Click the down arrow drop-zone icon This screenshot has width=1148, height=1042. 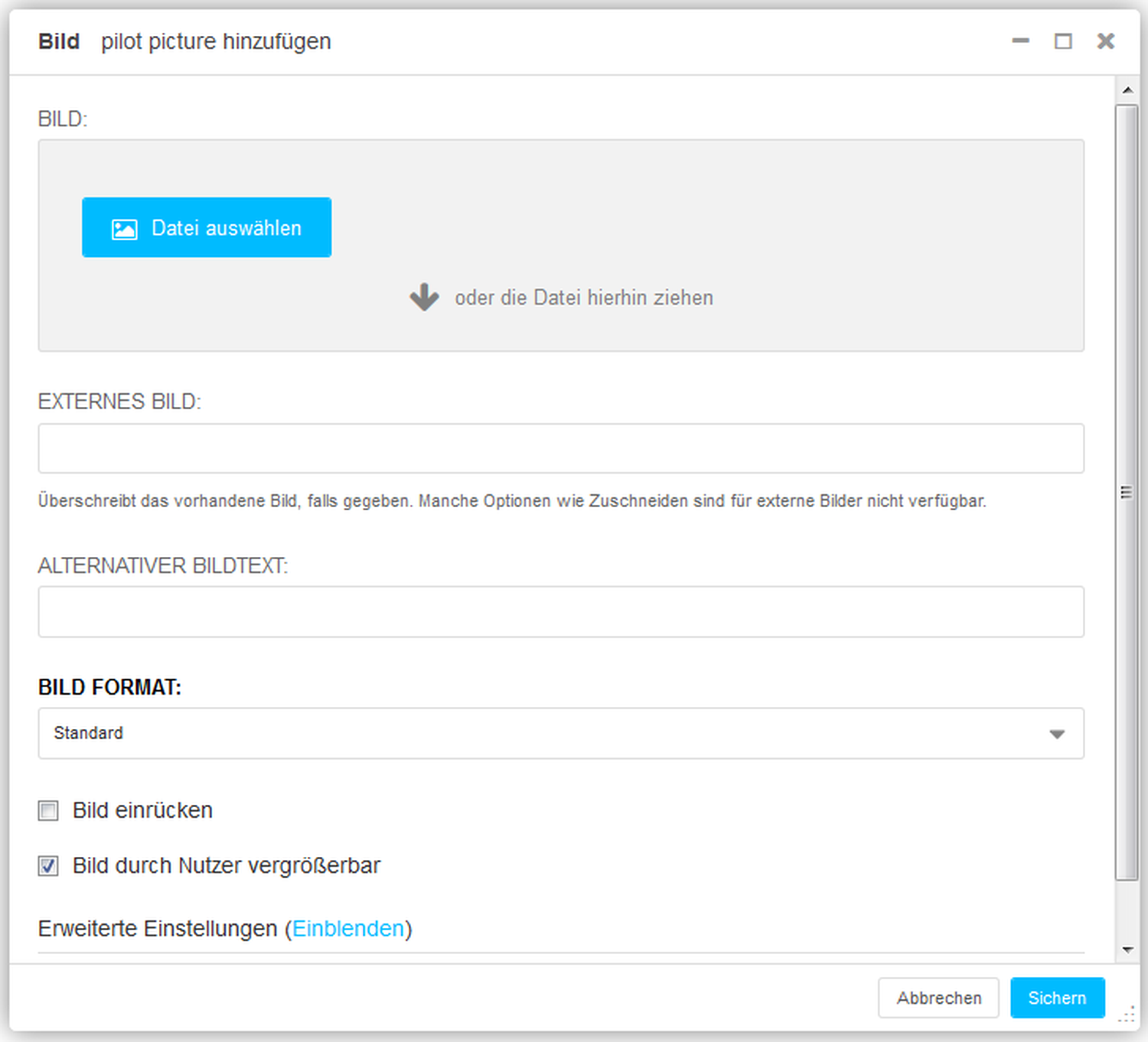point(424,297)
